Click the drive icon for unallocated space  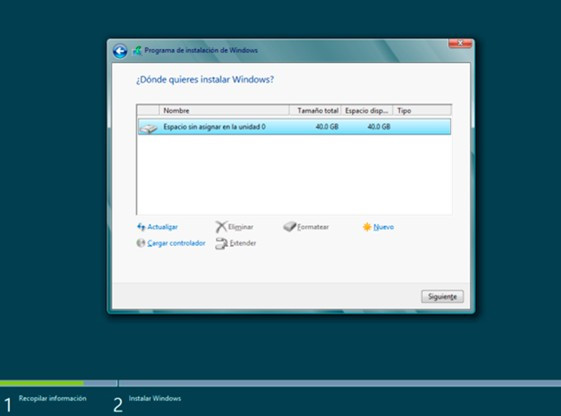pyautogui.click(x=148, y=127)
